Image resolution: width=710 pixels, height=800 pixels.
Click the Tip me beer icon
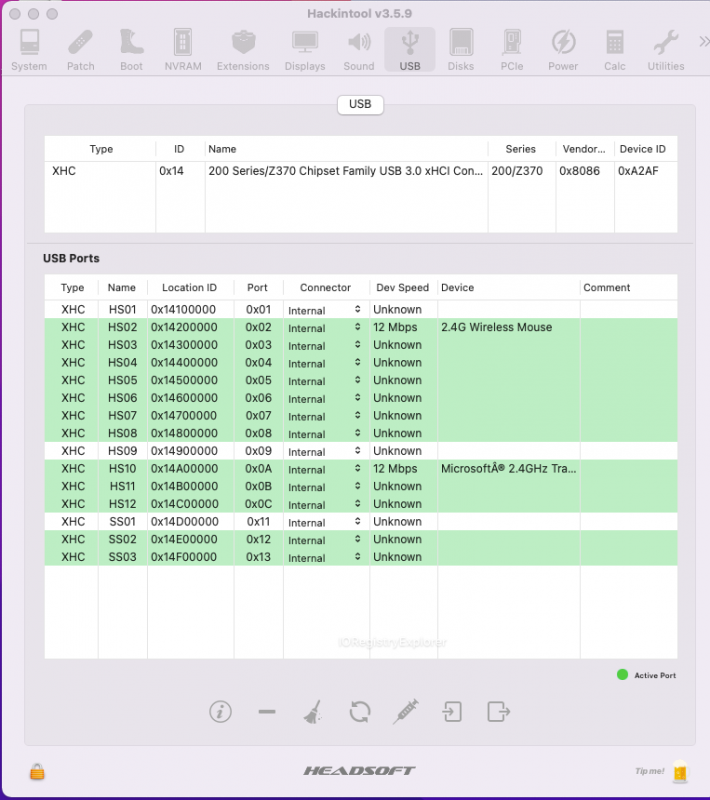(680, 771)
